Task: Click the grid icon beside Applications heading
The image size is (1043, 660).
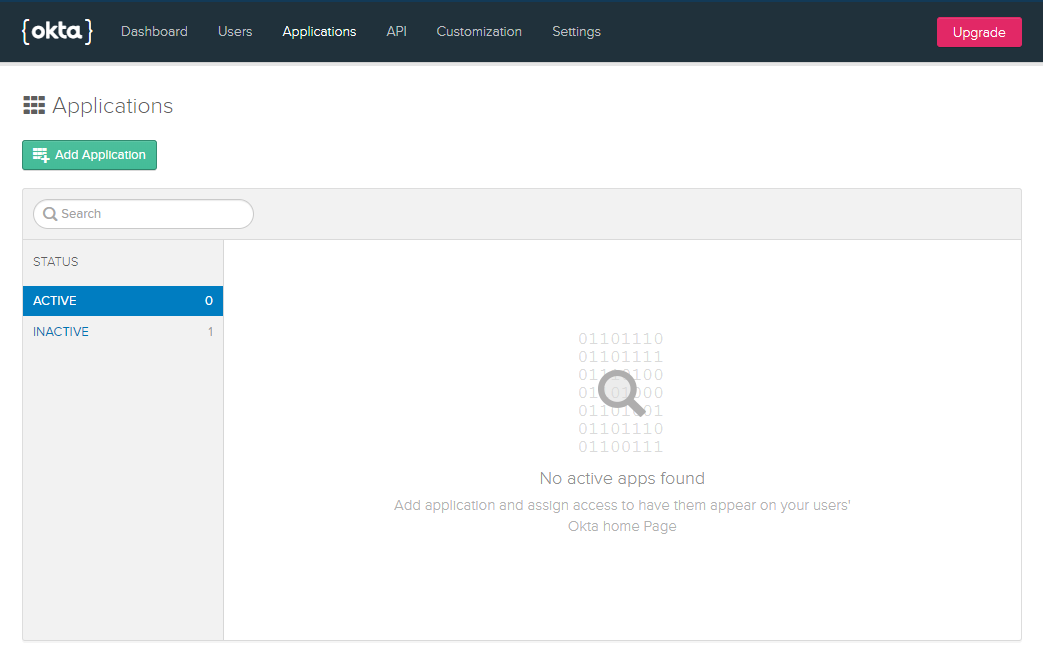Action: click(33, 104)
